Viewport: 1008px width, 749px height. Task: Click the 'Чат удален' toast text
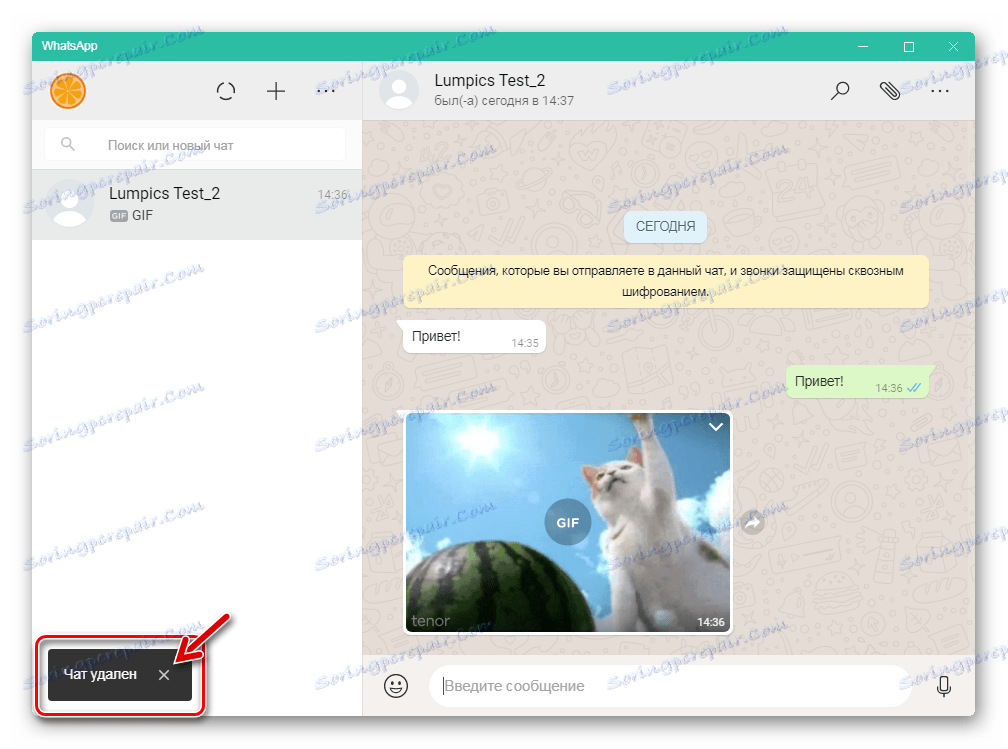pos(100,674)
